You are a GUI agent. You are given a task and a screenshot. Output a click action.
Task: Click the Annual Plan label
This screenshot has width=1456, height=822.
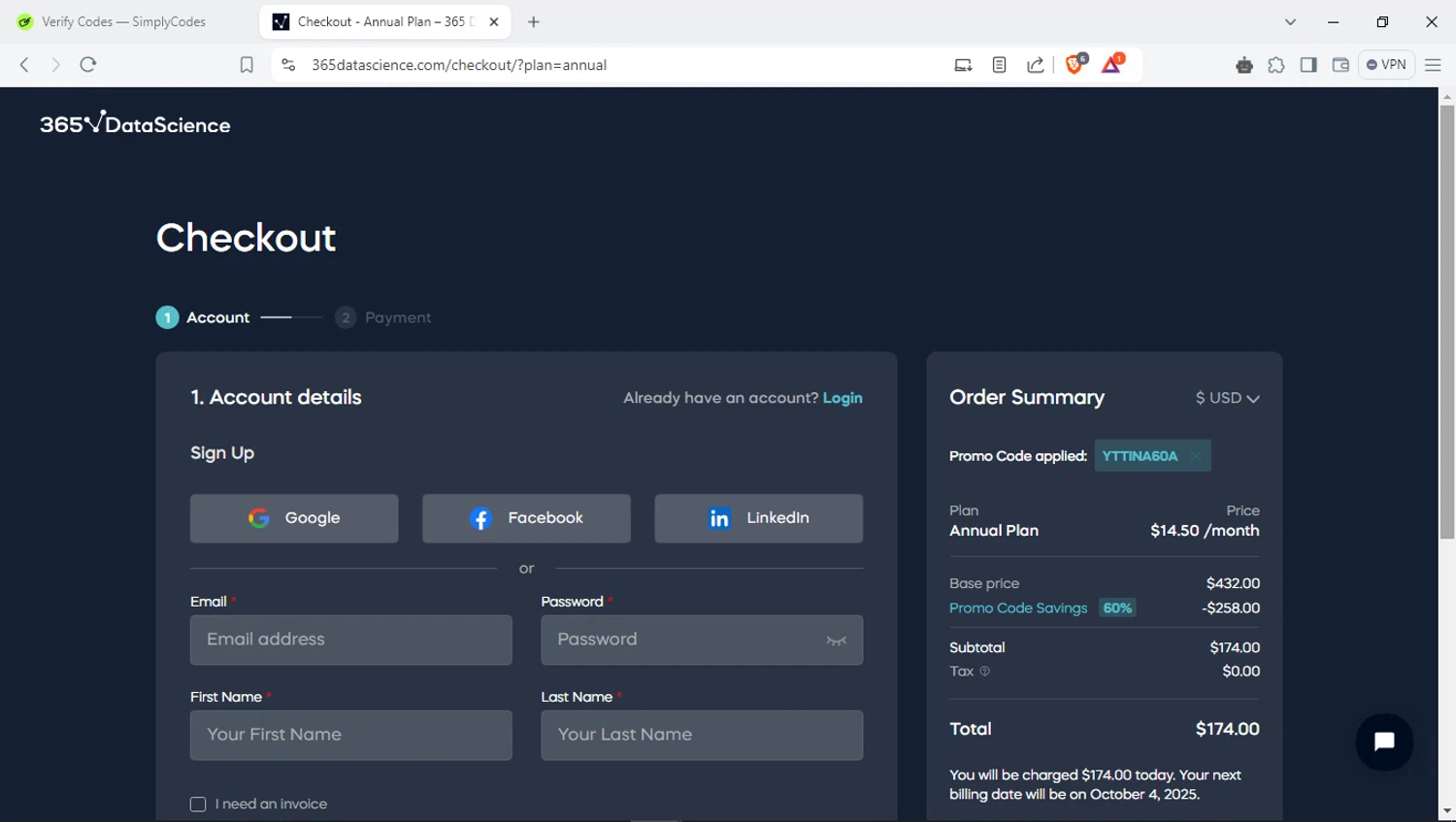[994, 531]
